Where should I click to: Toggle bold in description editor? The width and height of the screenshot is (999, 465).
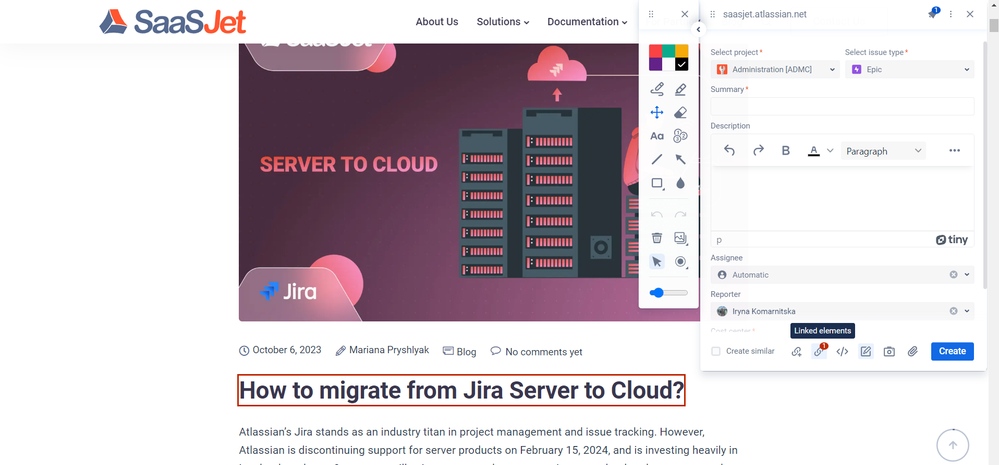(x=786, y=151)
